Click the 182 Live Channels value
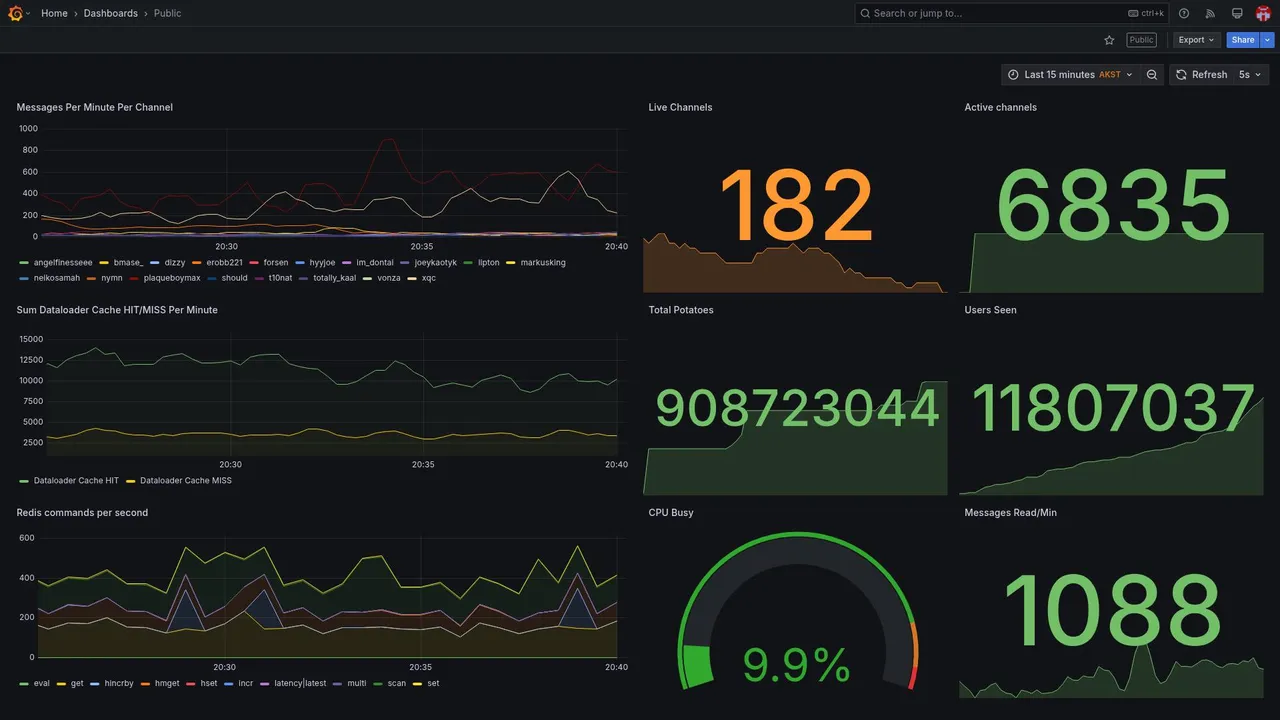The image size is (1280, 720). click(796, 205)
